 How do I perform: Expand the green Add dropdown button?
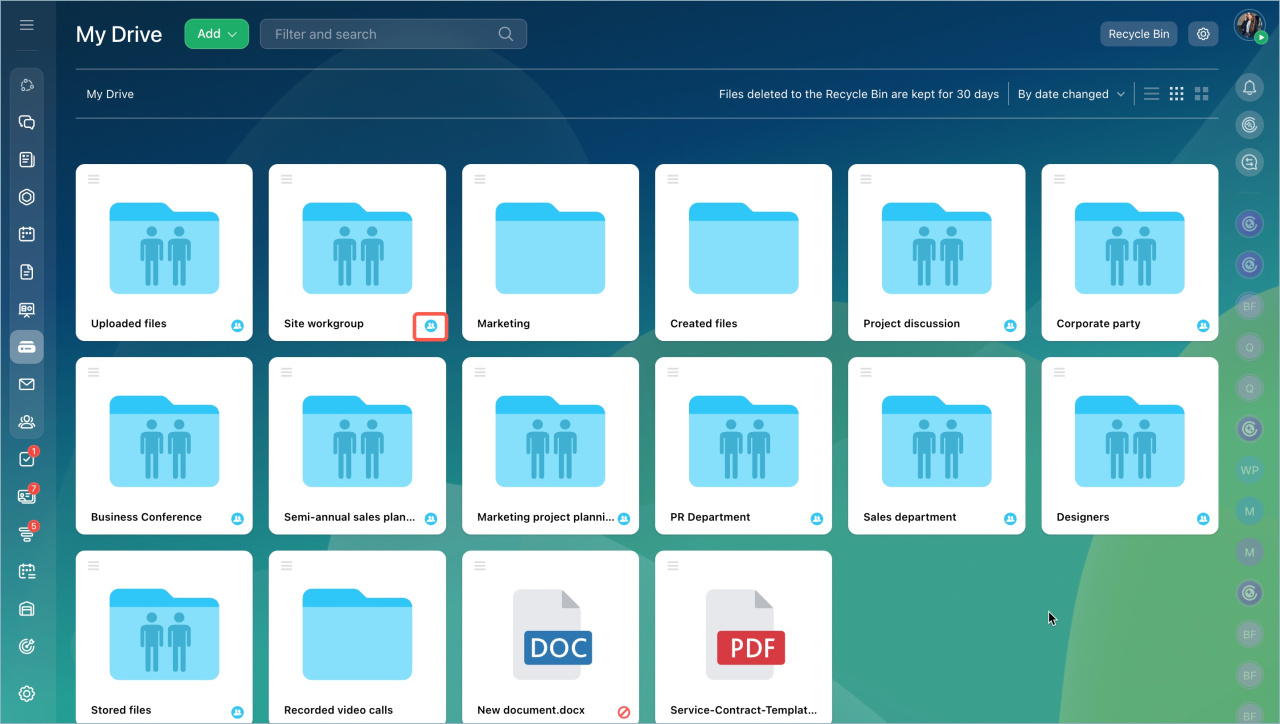point(216,34)
